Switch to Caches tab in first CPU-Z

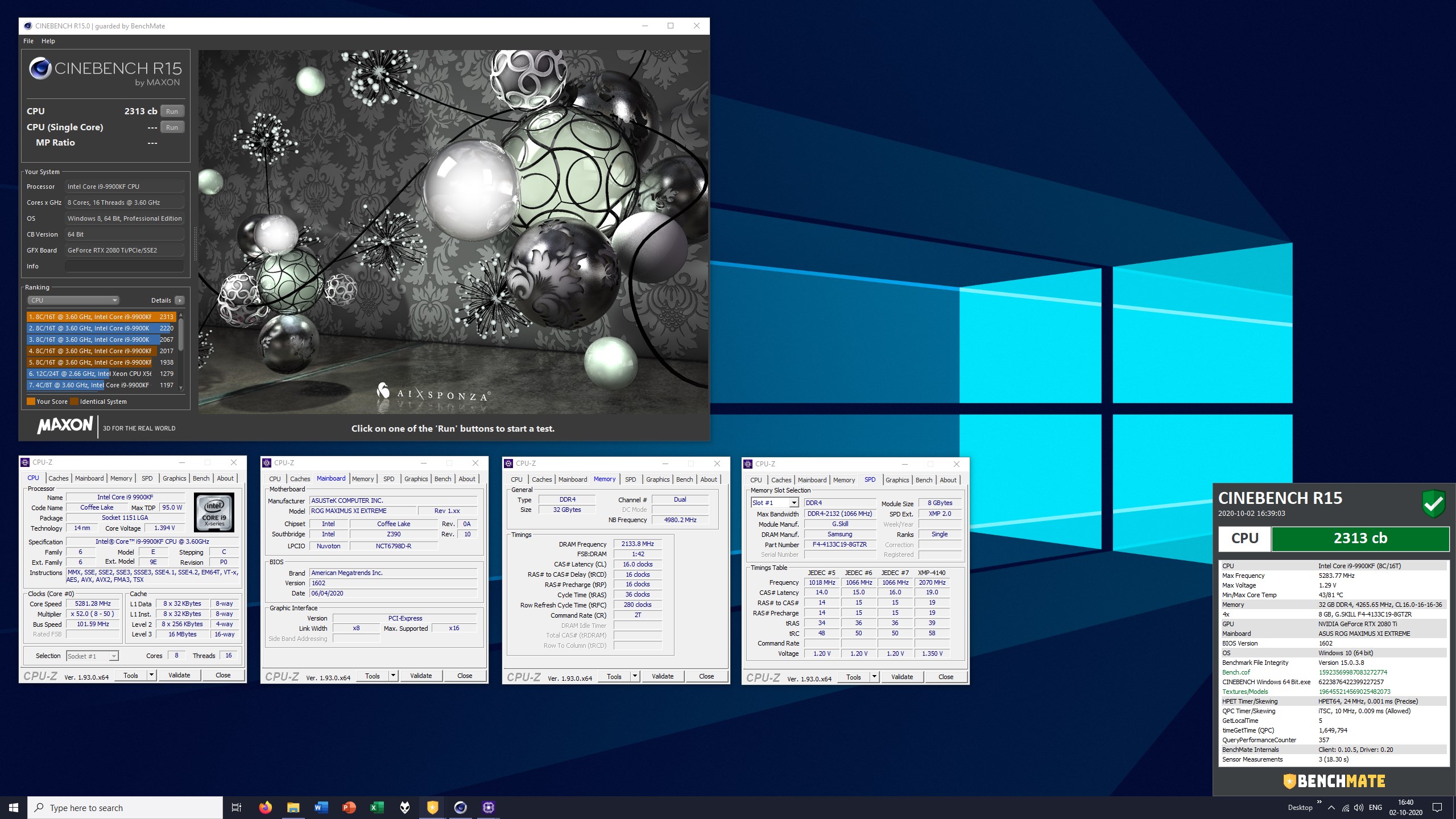click(58, 478)
